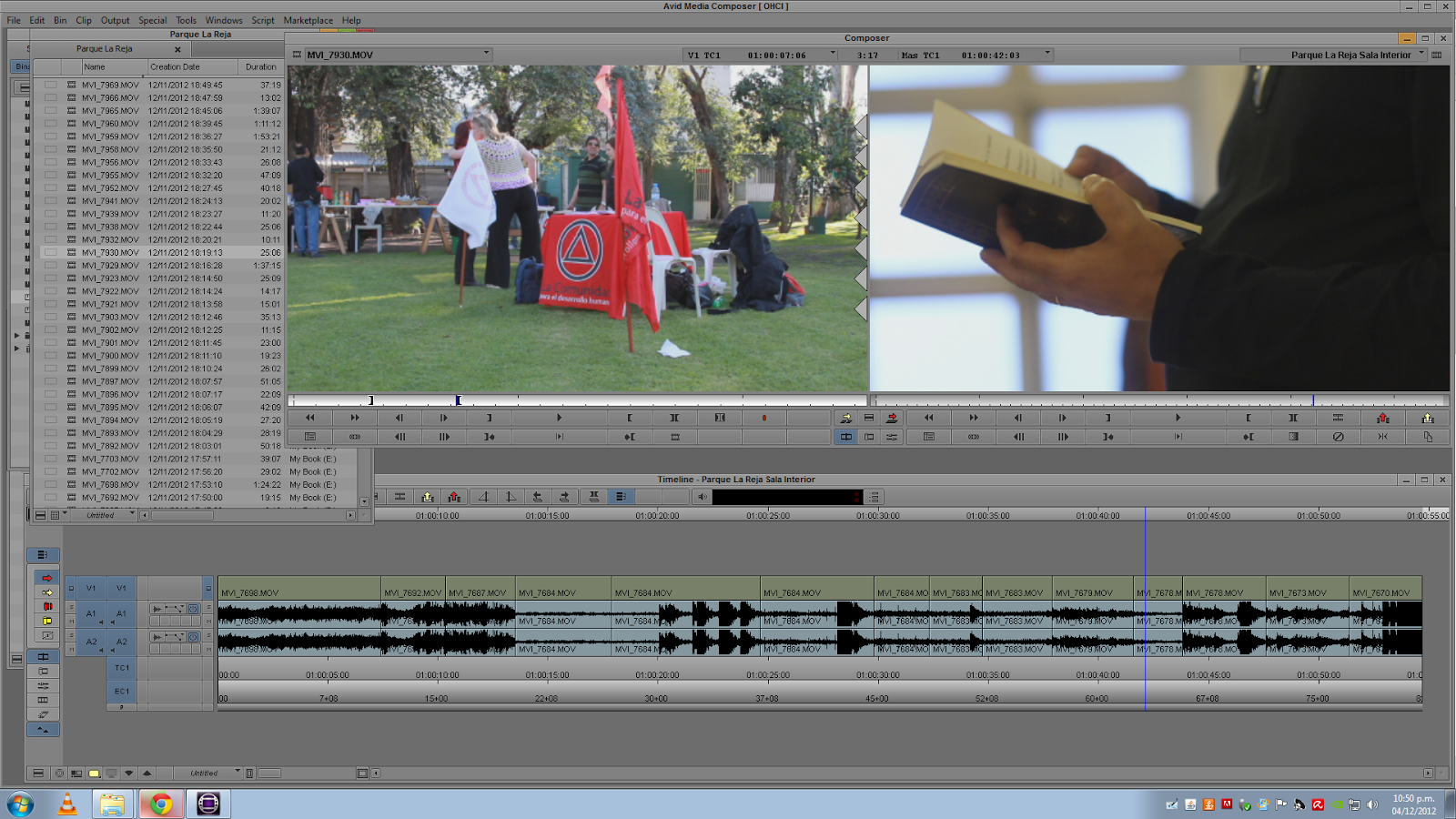This screenshot has width=1456, height=819.
Task: Click the Lift button in record monitor
Action: point(1383,418)
